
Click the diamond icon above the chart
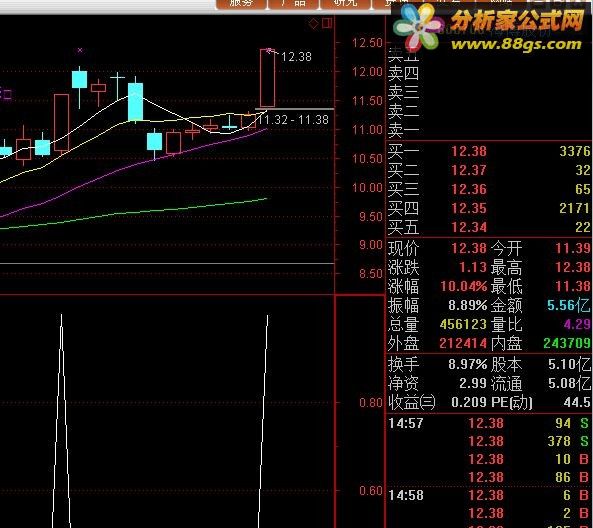tap(314, 24)
